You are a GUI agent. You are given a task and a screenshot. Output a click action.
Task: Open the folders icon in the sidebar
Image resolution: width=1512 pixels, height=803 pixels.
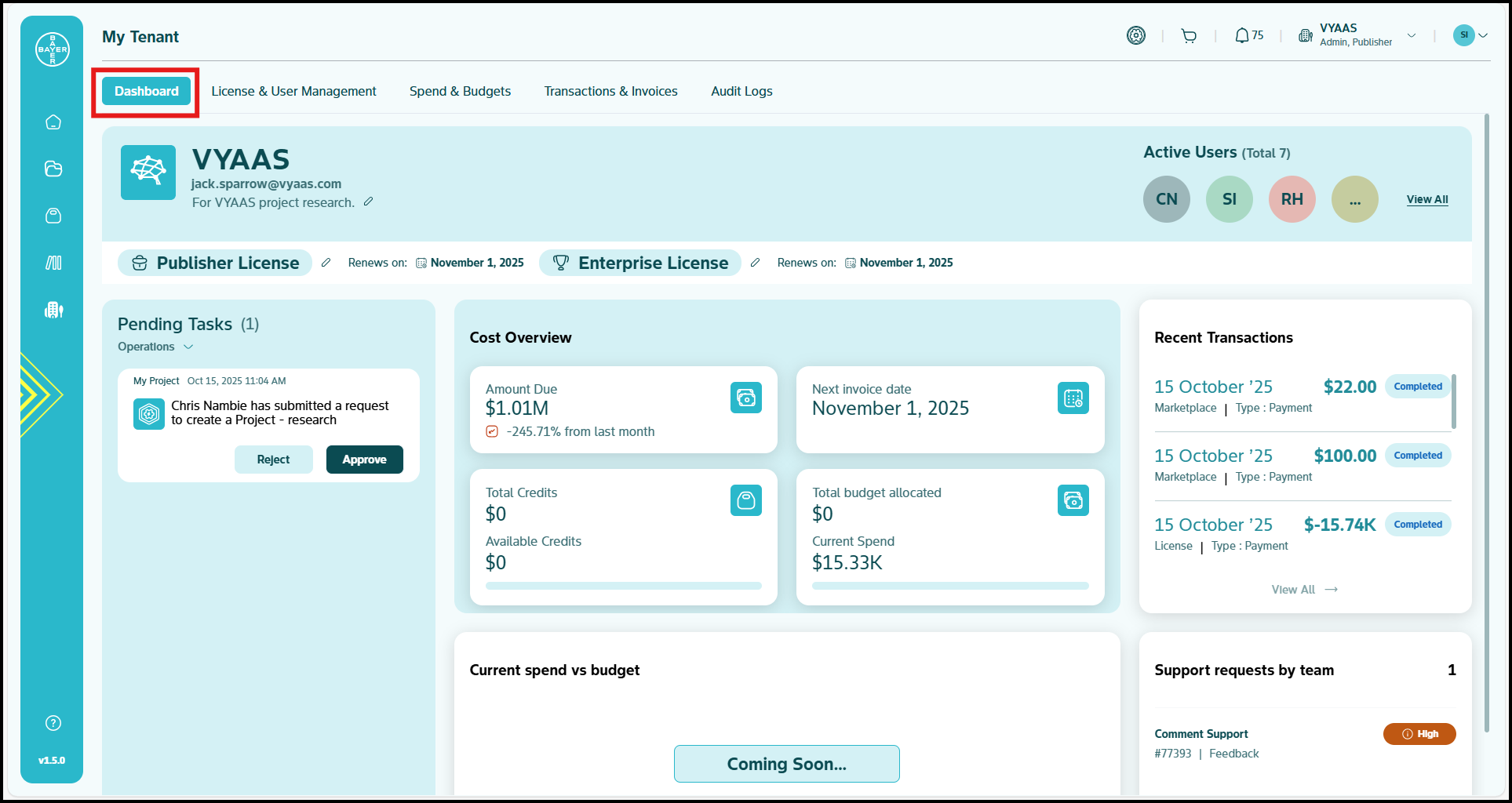click(x=53, y=169)
